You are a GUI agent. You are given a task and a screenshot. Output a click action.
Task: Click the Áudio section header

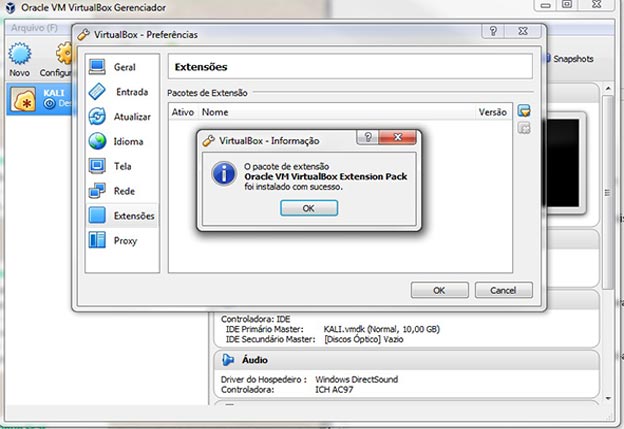(406, 360)
